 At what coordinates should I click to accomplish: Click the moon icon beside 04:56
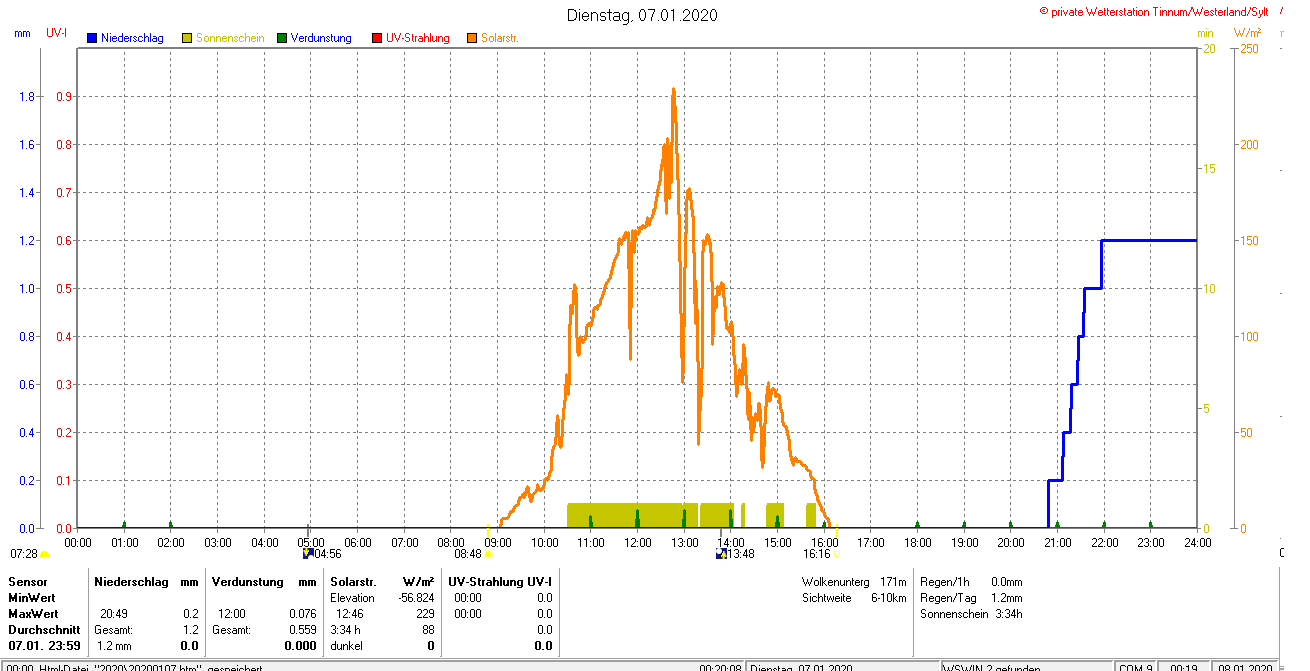click(x=308, y=553)
